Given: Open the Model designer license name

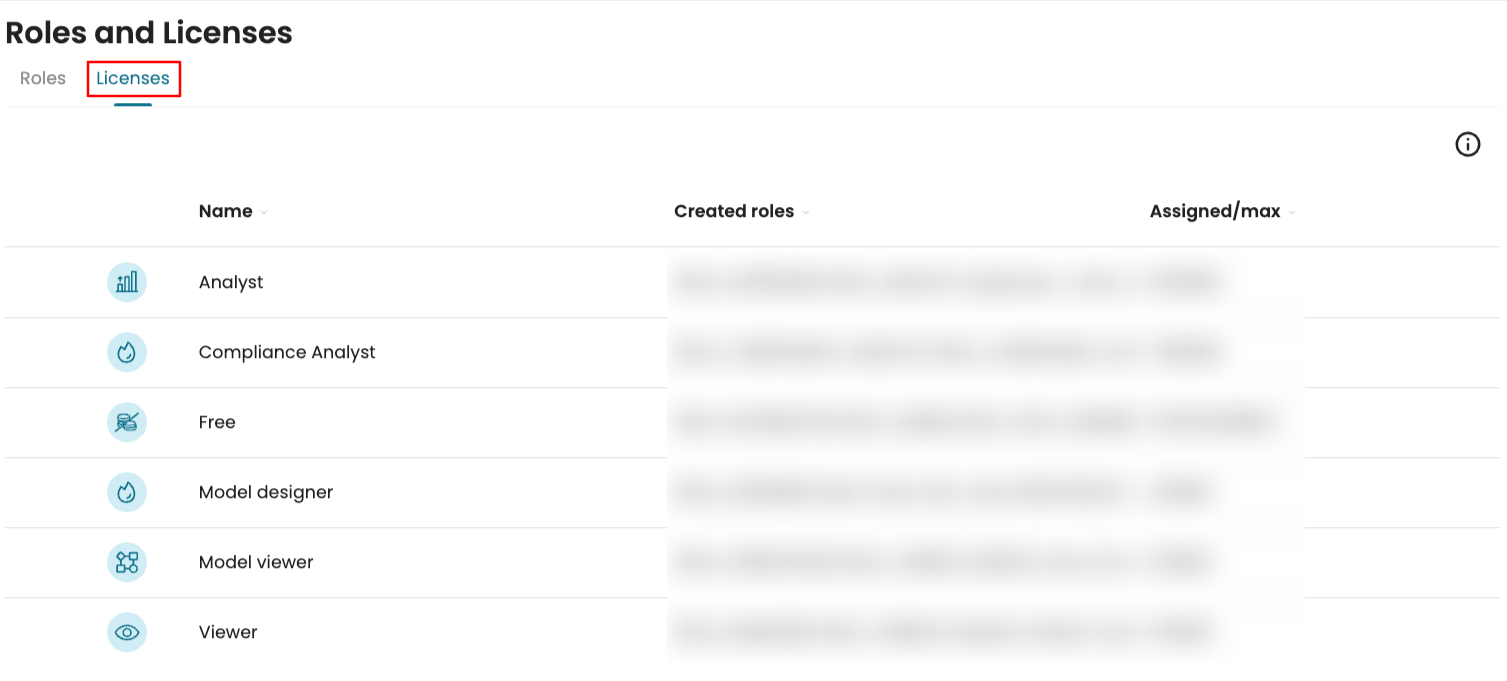Looking at the screenshot, I should (x=266, y=492).
